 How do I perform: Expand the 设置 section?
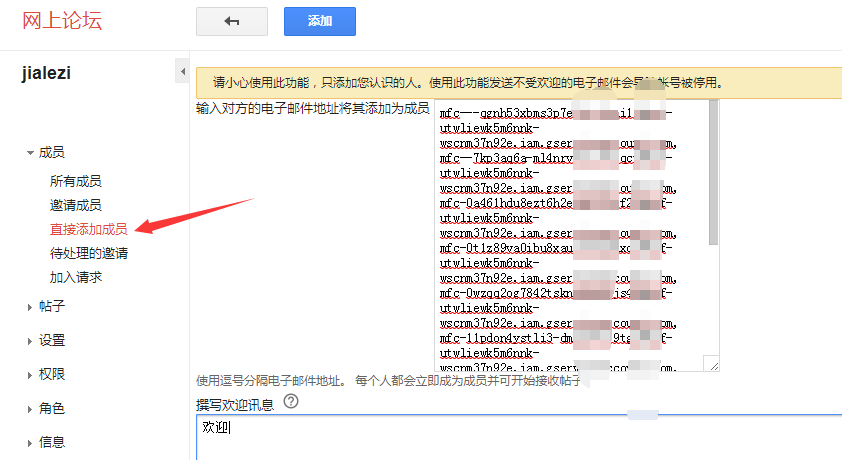point(51,340)
